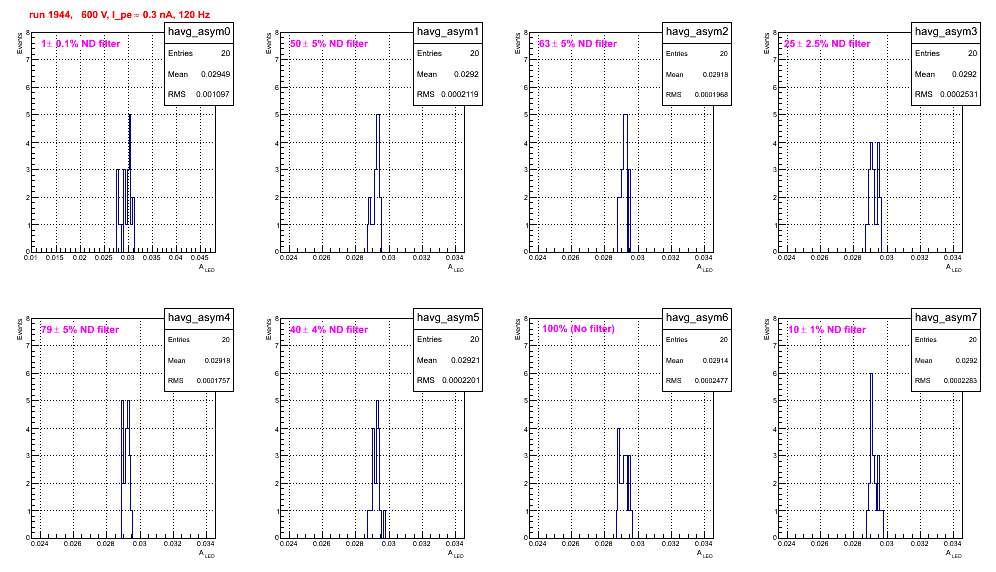996x572 pixels.
Task: Click the '50± 5% ND filter' label
Action: pos(329,44)
